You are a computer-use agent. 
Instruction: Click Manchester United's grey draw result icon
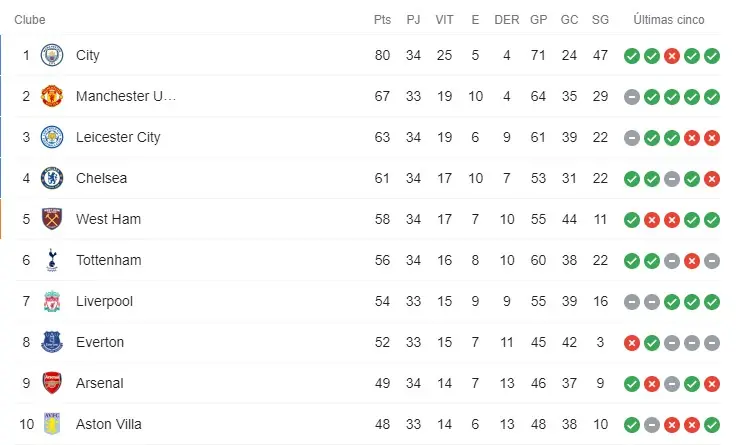coord(632,97)
